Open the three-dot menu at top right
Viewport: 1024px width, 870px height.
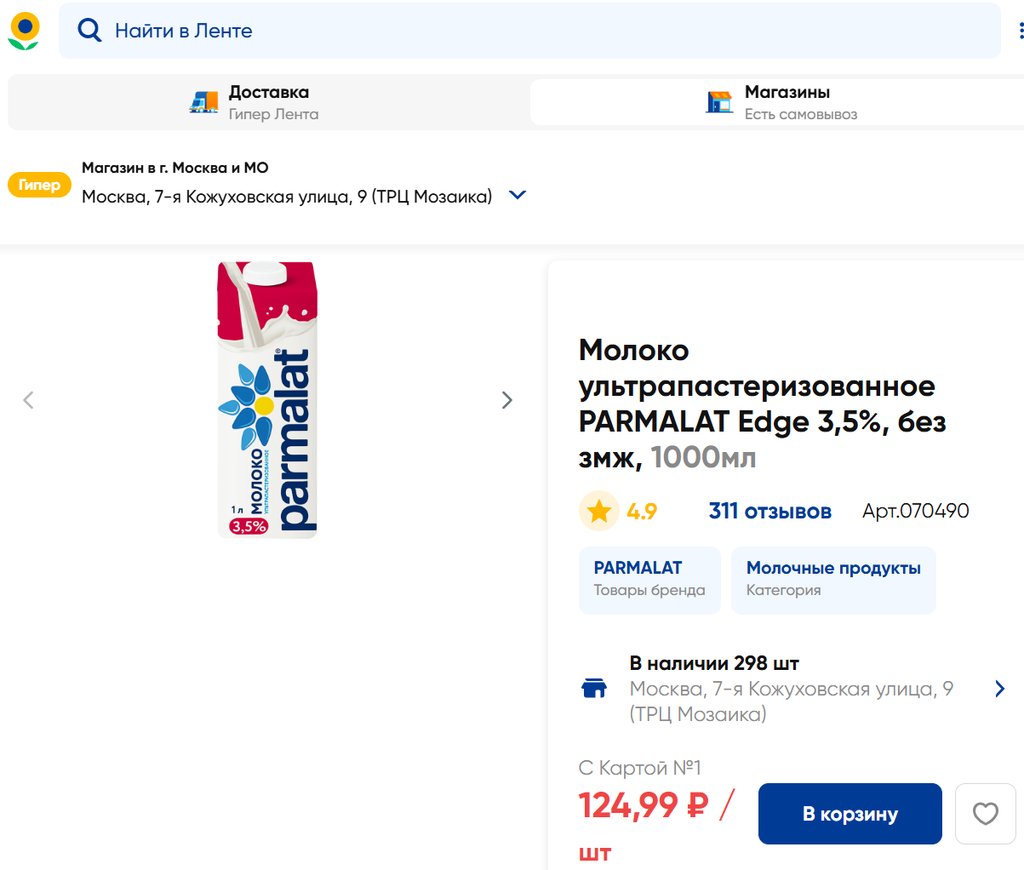pos(1021,31)
